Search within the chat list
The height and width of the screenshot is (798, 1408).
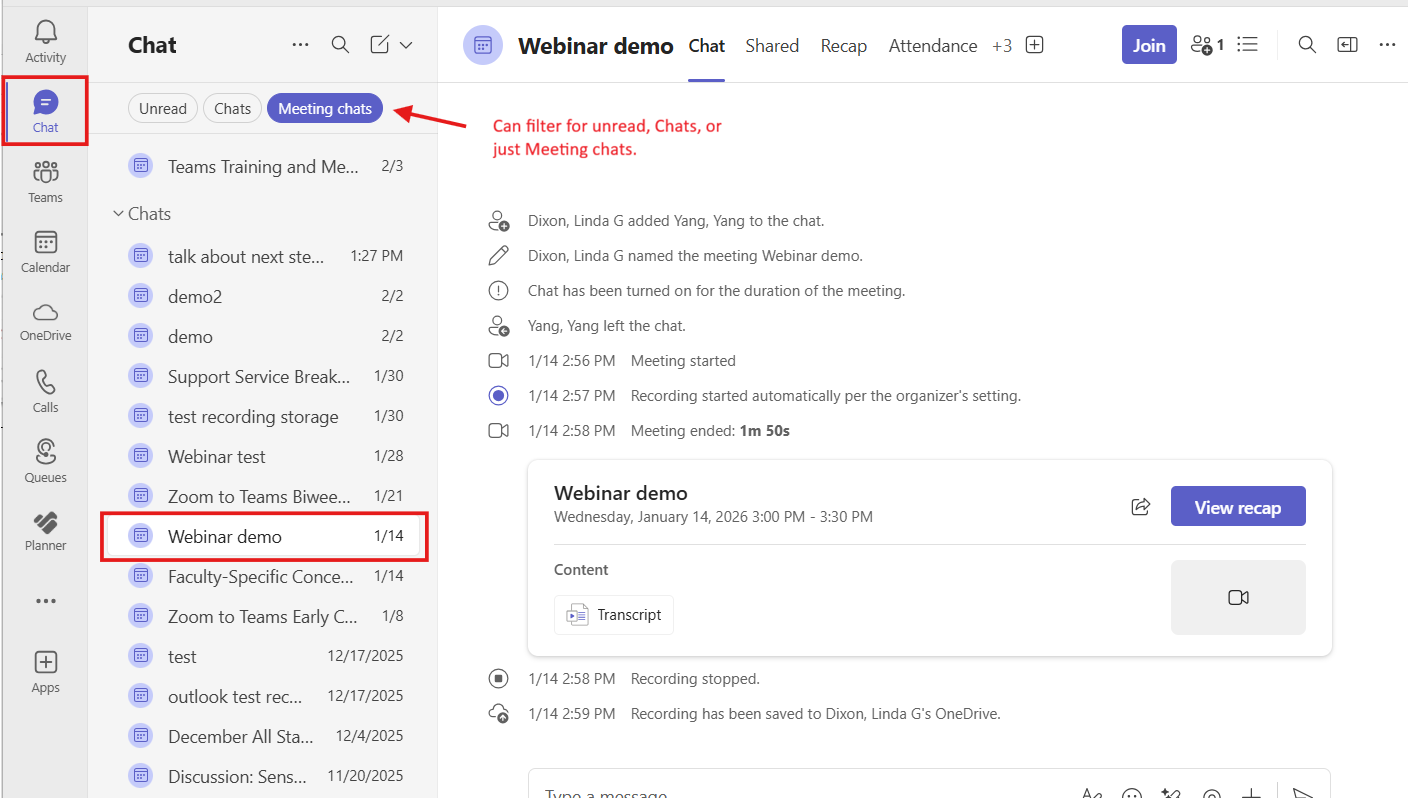pos(340,45)
